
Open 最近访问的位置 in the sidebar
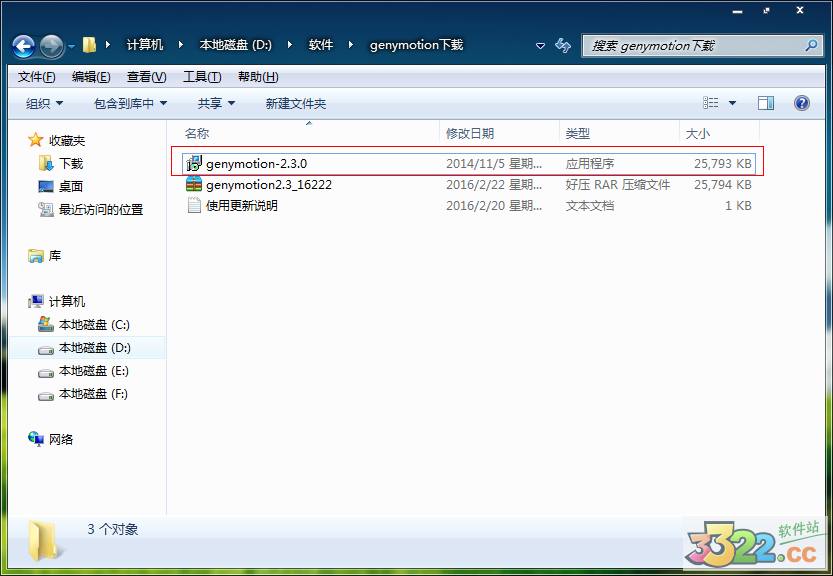101,209
